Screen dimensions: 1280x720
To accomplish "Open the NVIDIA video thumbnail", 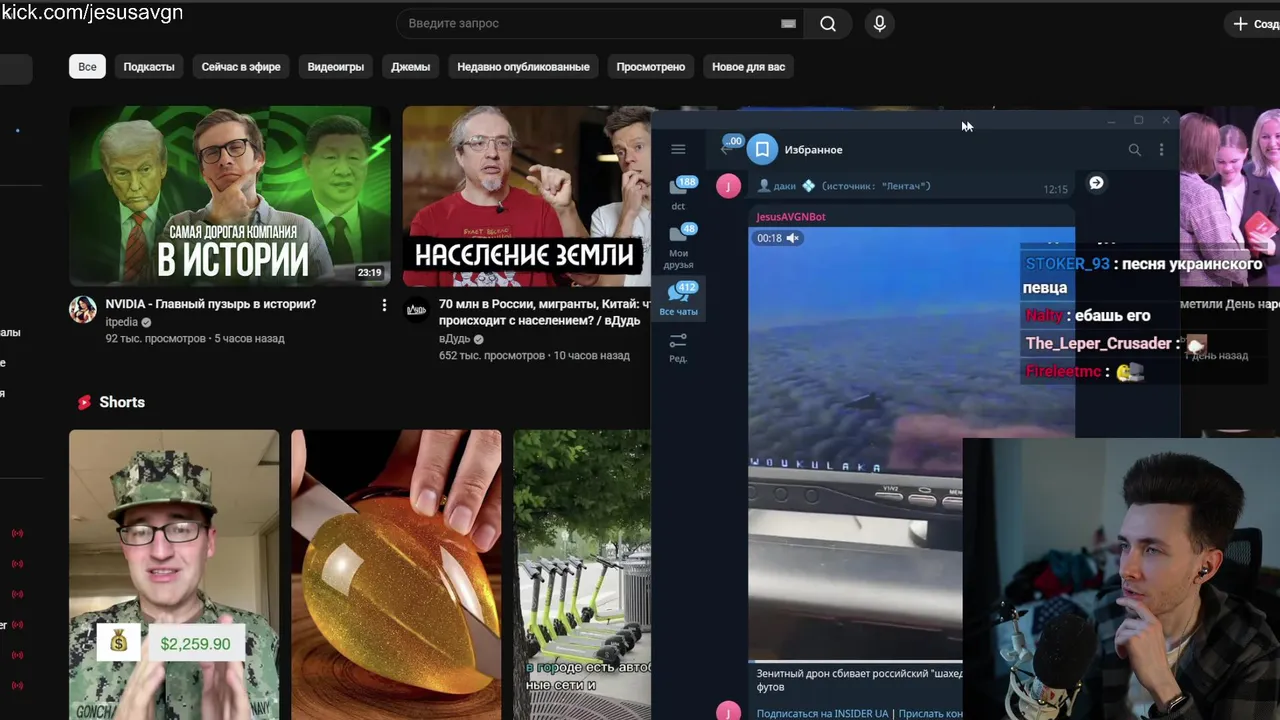I will [x=230, y=196].
